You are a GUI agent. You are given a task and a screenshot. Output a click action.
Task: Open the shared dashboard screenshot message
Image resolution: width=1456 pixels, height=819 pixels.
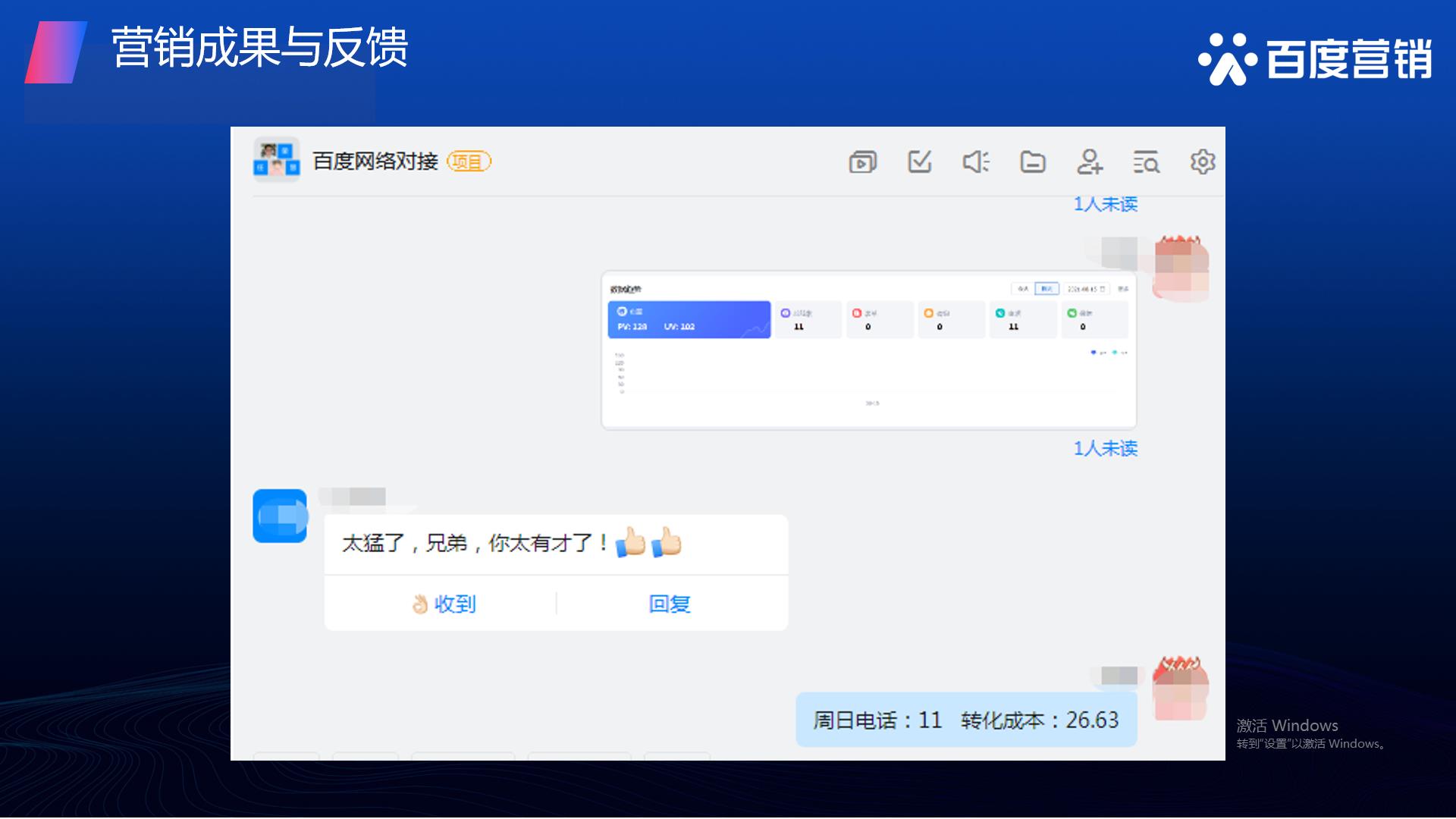pyautogui.click(x=869, y=350)
